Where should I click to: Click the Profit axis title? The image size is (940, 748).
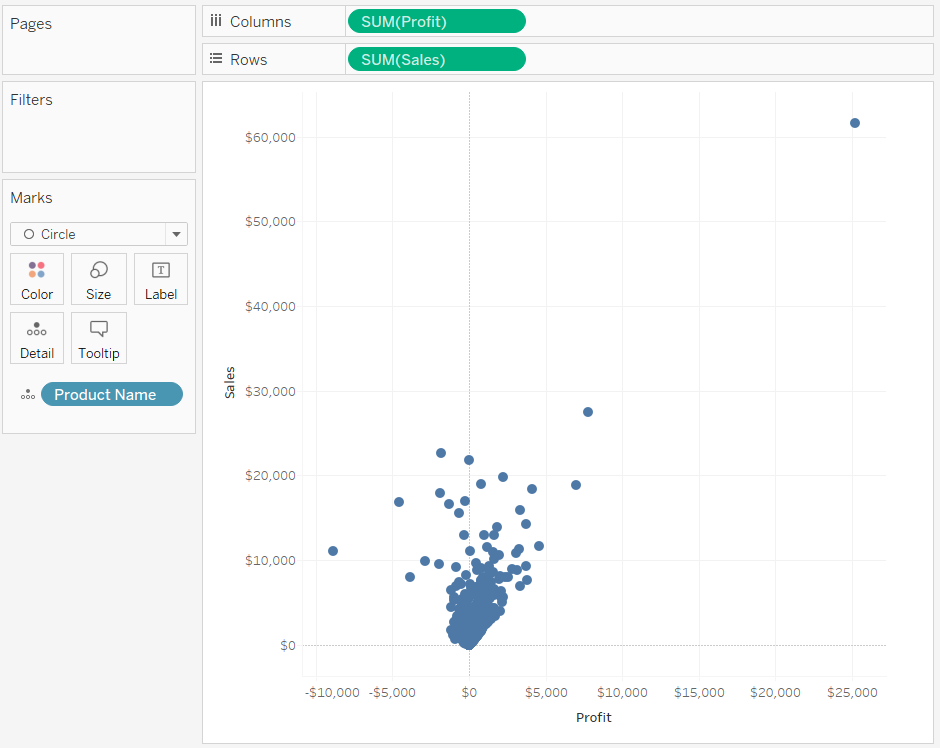[593, 717]
